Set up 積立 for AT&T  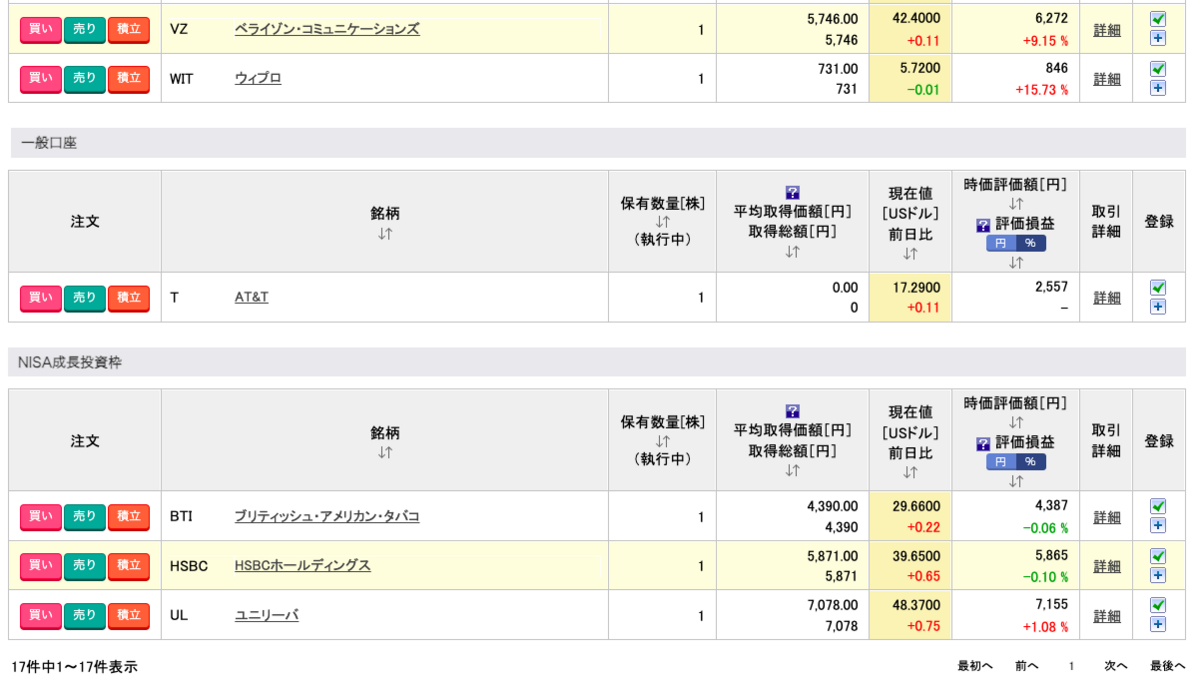pos(129,298)
